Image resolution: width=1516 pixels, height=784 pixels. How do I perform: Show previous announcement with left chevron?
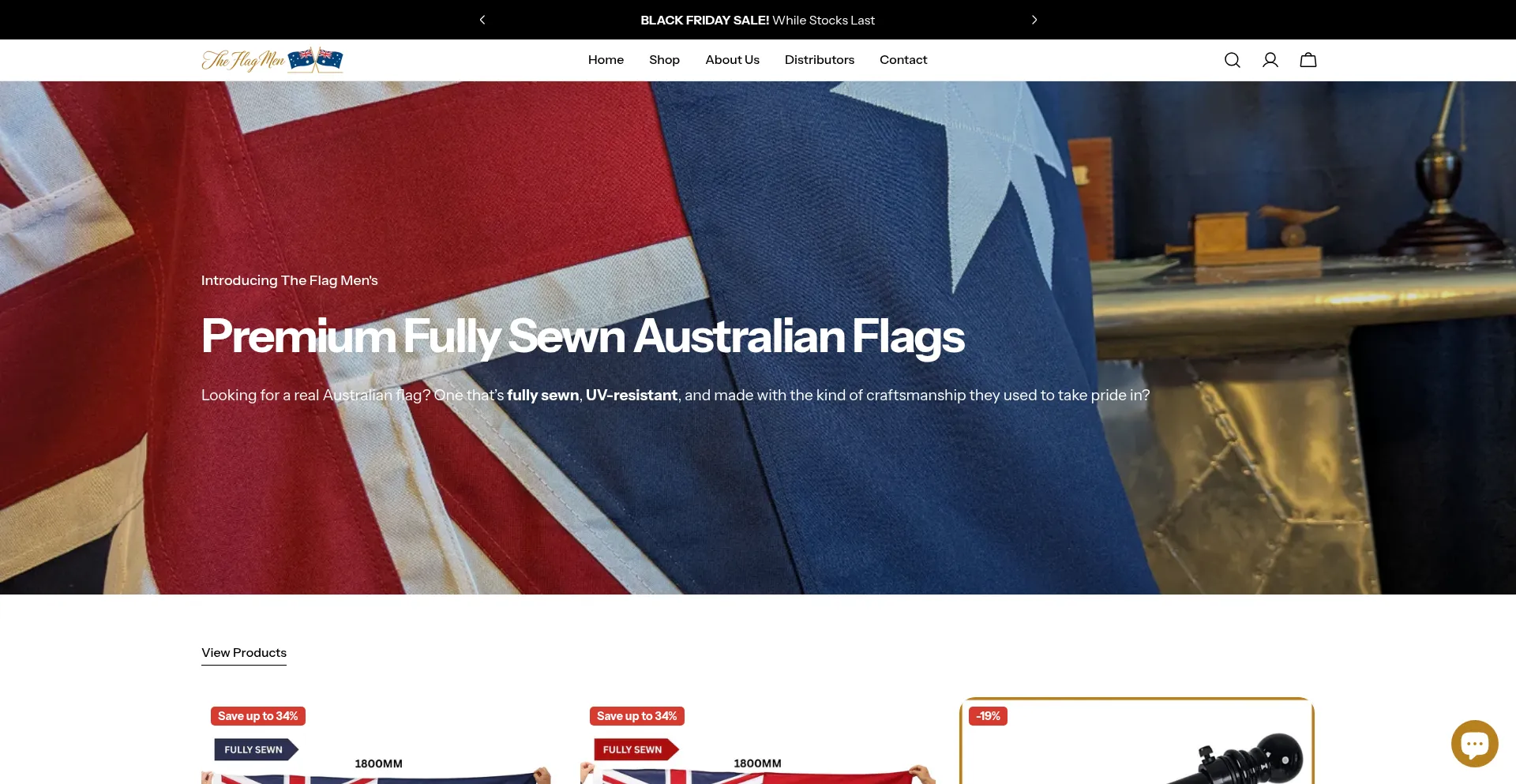pos(482,20)
